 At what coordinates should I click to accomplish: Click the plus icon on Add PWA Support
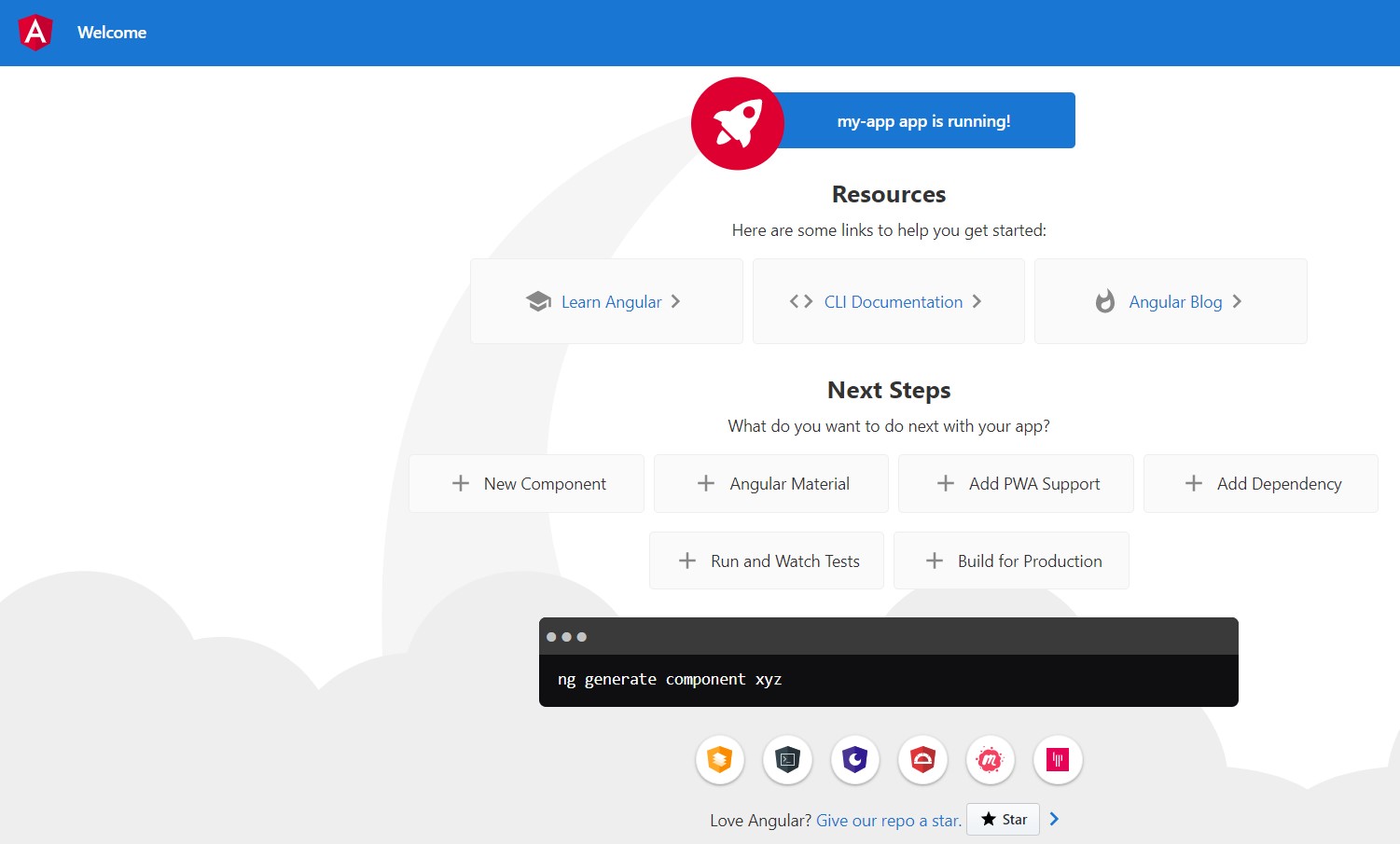946,483
